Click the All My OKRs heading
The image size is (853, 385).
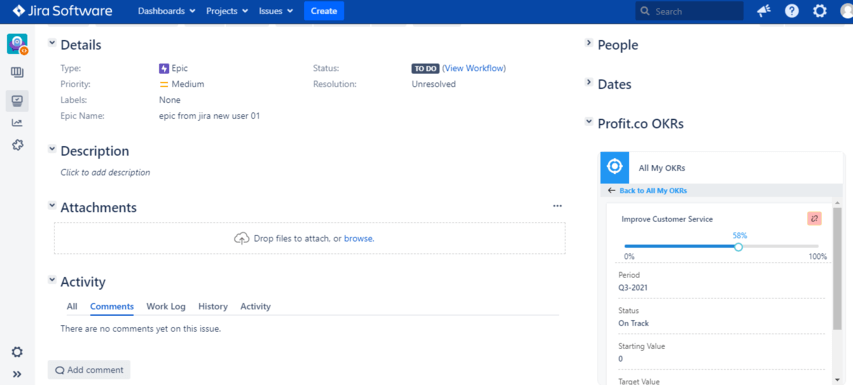click(x=662, y=168)
